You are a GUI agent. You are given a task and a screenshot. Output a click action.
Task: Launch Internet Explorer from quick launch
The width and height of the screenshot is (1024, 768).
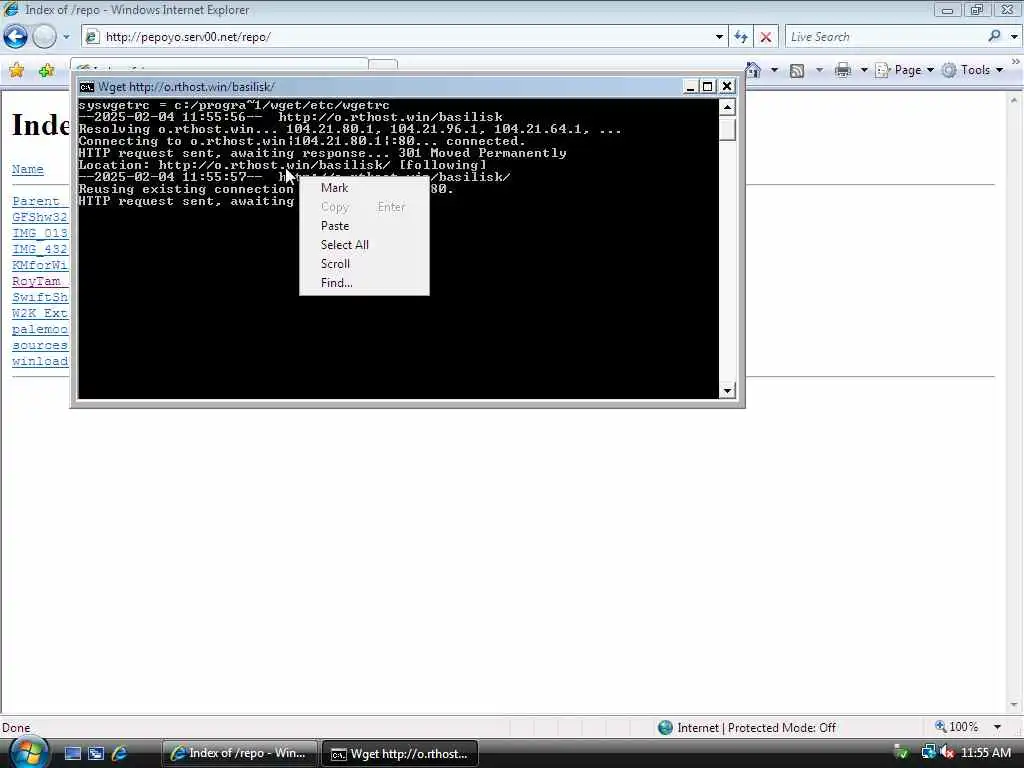(120, 754)
